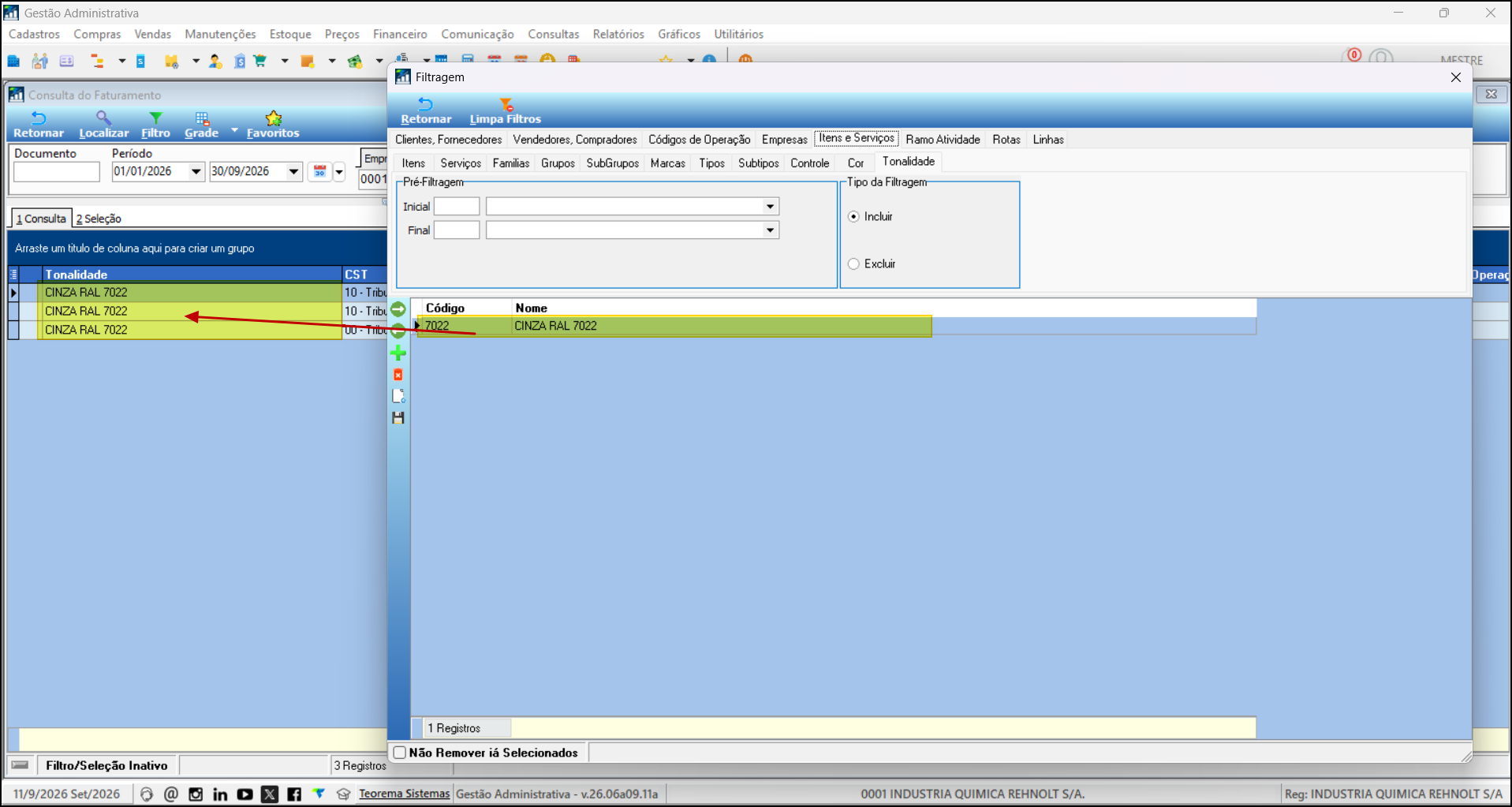Open the Relatórios menu
Viewport: 1512px width, 807px height.
pos(618,34)
